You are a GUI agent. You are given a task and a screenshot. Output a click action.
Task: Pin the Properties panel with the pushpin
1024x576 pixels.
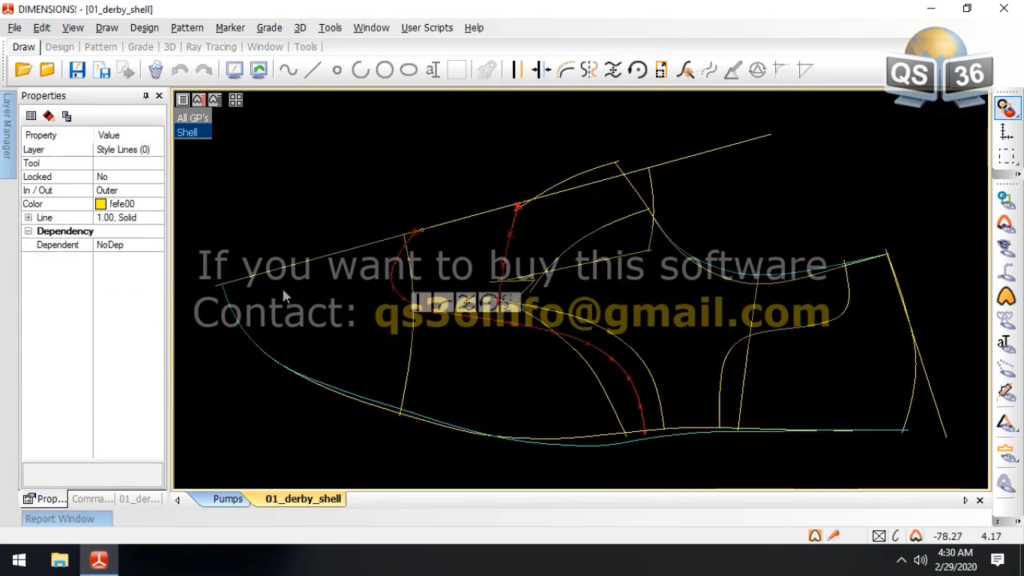[145, 95]
